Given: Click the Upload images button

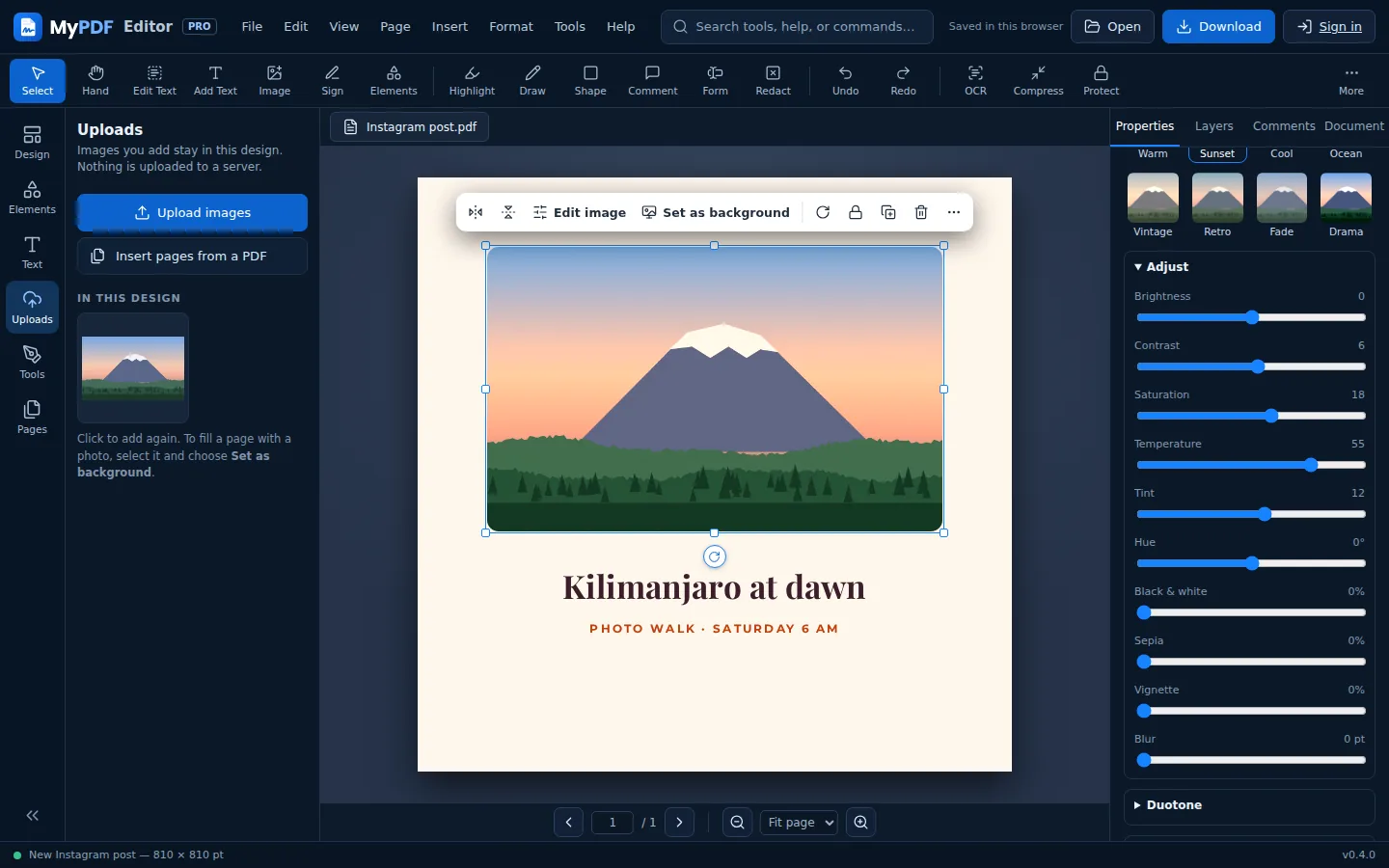Looking at the screenshot, I should tap(192, 212).
